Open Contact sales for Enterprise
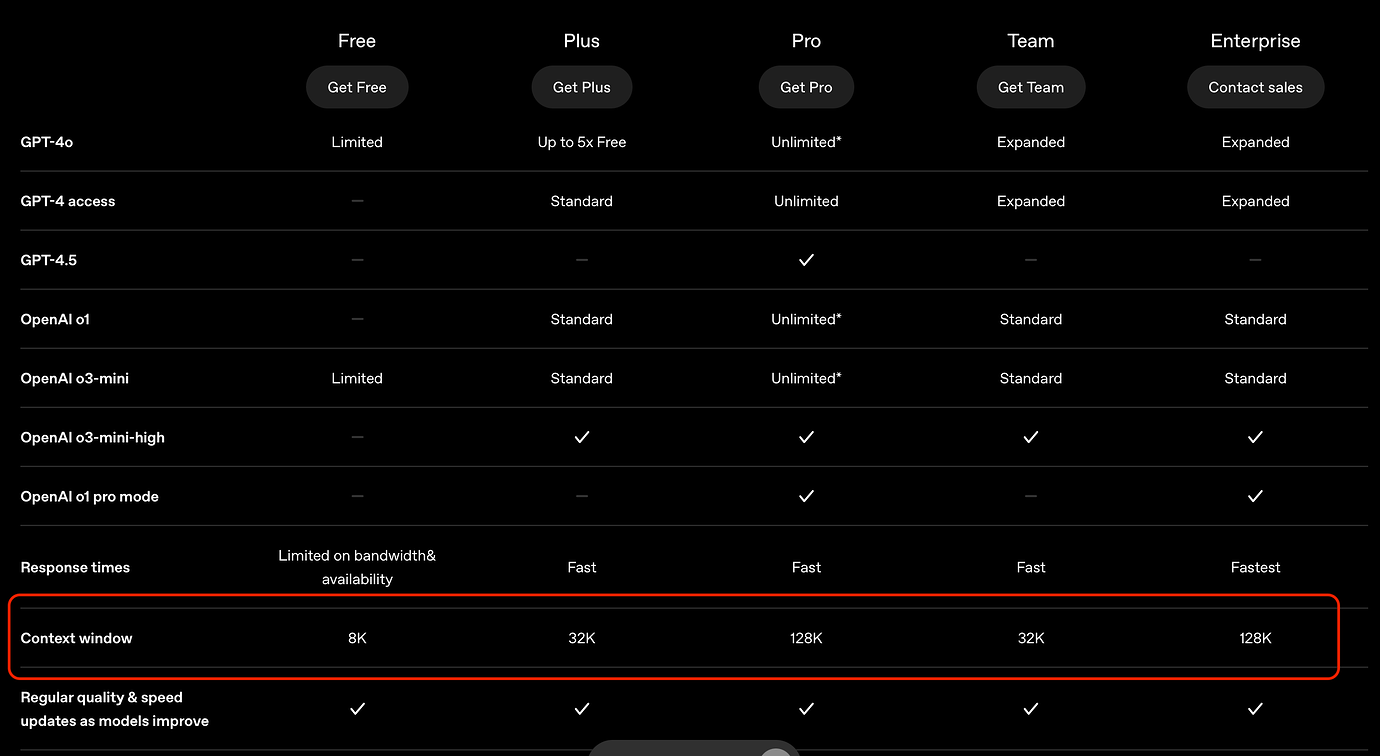 [x=1255, y=87]
